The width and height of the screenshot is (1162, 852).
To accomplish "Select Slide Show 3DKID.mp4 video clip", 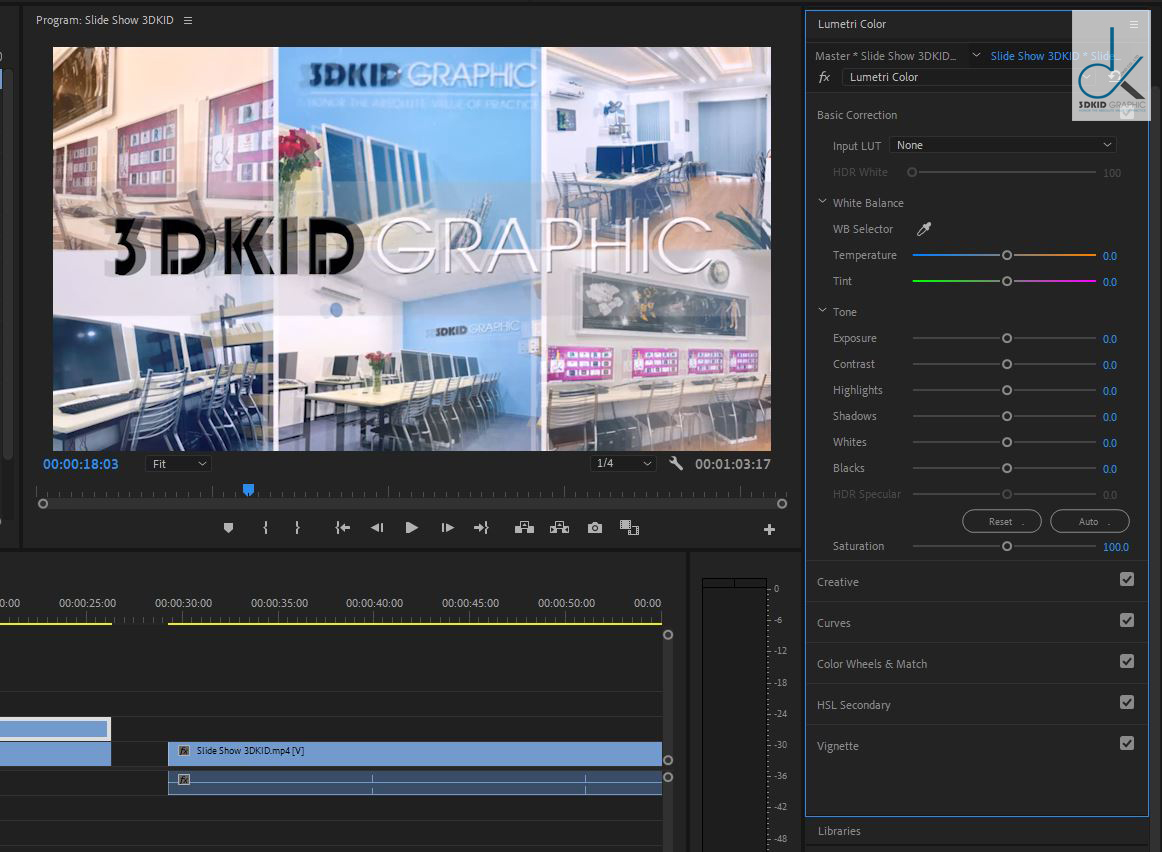I will pyautogui.click(x=415, y=753).
